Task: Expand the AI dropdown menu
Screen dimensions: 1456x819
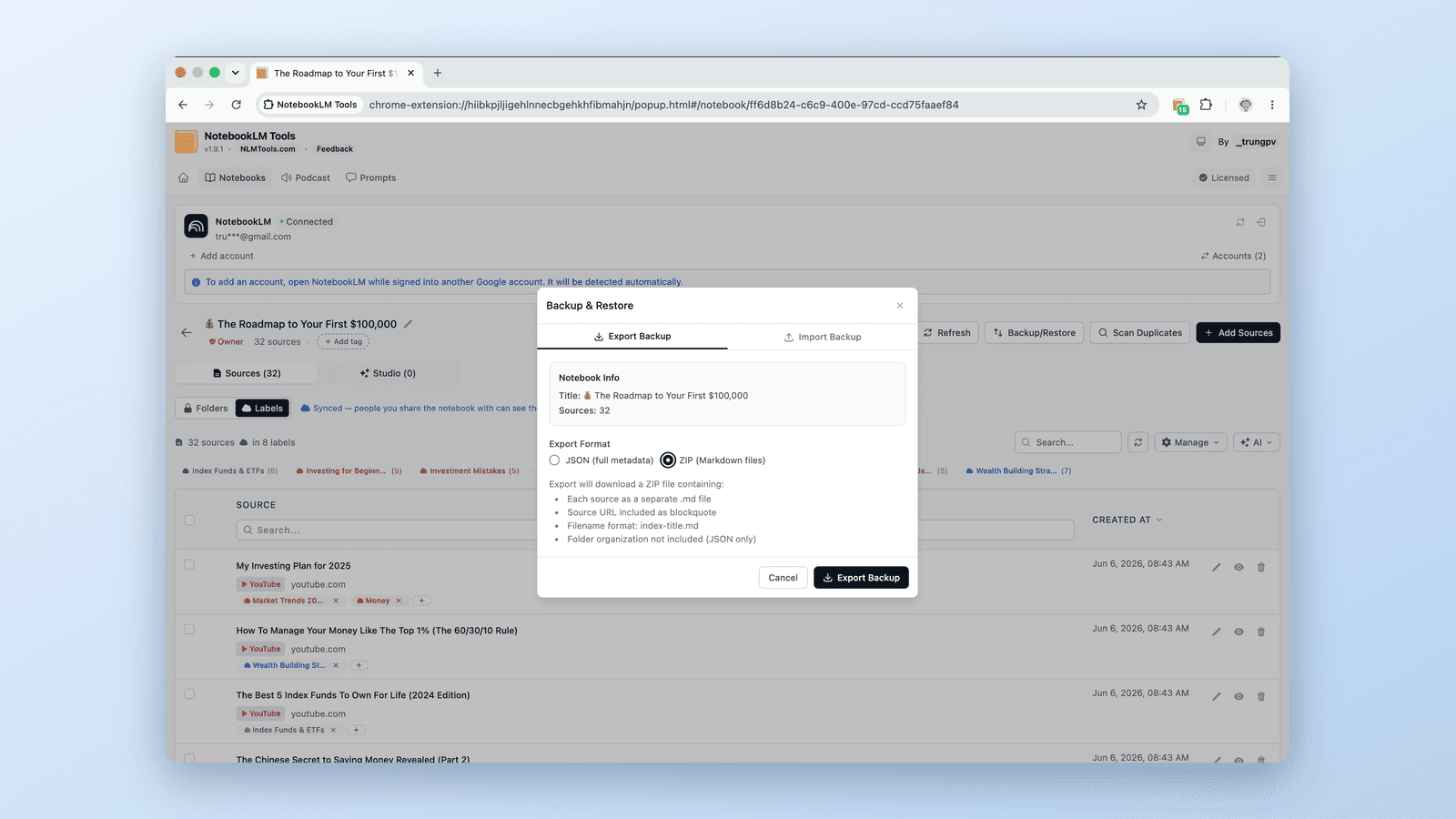Action: (1257, 442)
